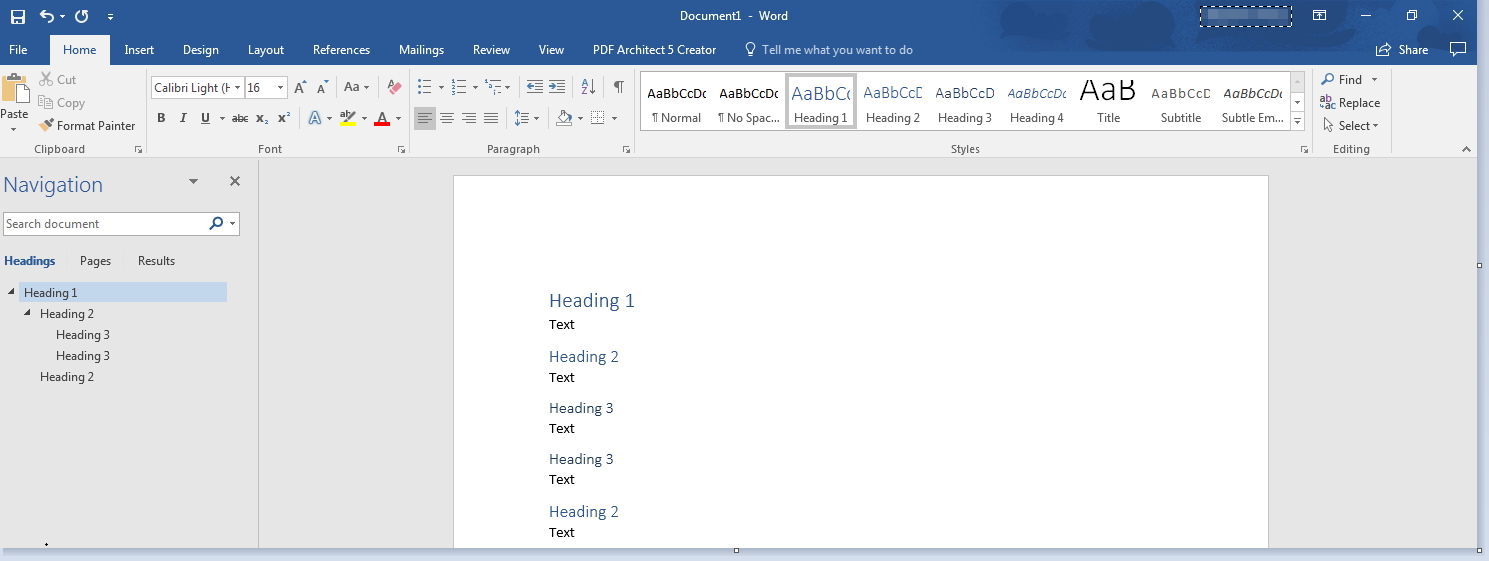Click the search magnifier in Navigation pane
Screen dimensions: 1489x561
(x=216, y=224)
